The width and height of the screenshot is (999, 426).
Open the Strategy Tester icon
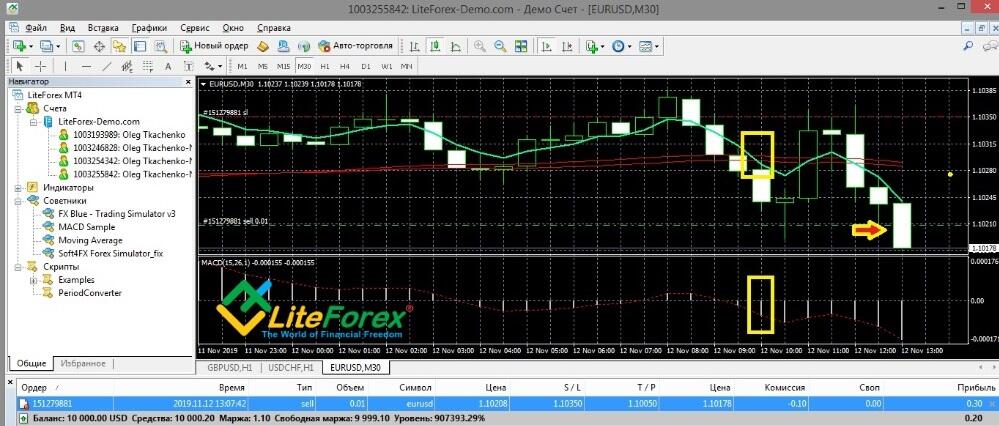(x=160, y=46)
